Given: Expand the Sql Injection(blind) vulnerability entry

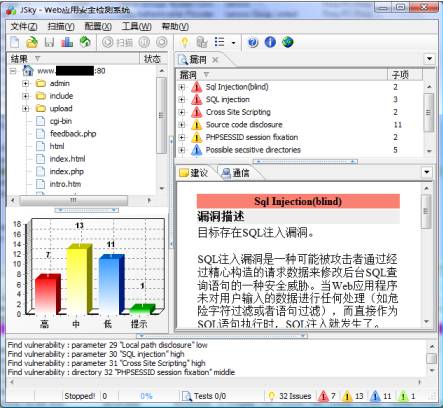Looking at the screenshot, I should (182, 87).
